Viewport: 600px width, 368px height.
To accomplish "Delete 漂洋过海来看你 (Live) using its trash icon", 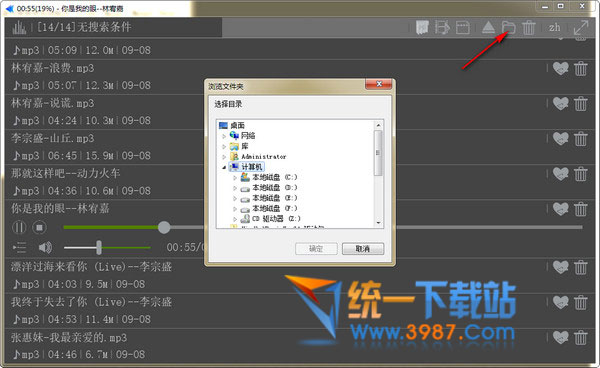I will click(580, 267).
